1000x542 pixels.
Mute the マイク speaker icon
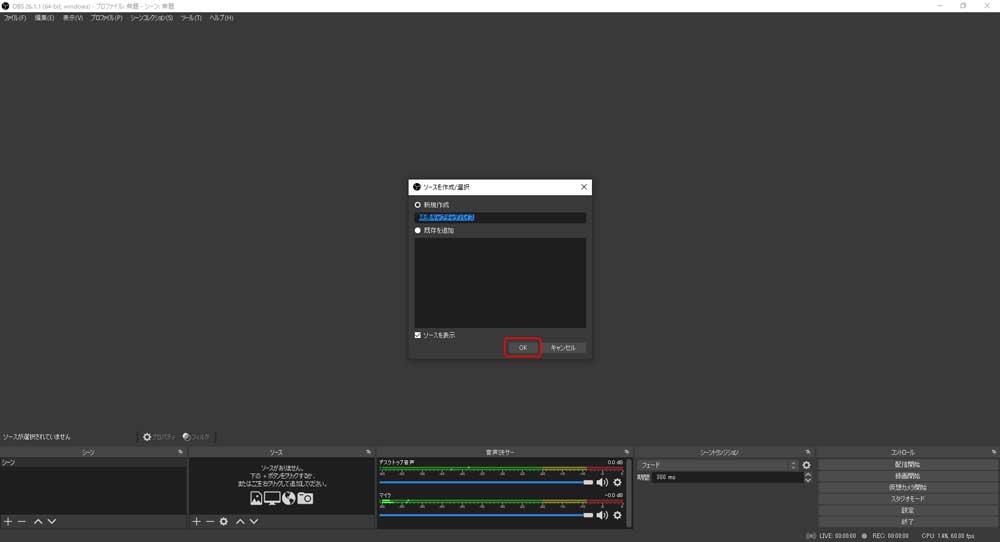point(602,515)
